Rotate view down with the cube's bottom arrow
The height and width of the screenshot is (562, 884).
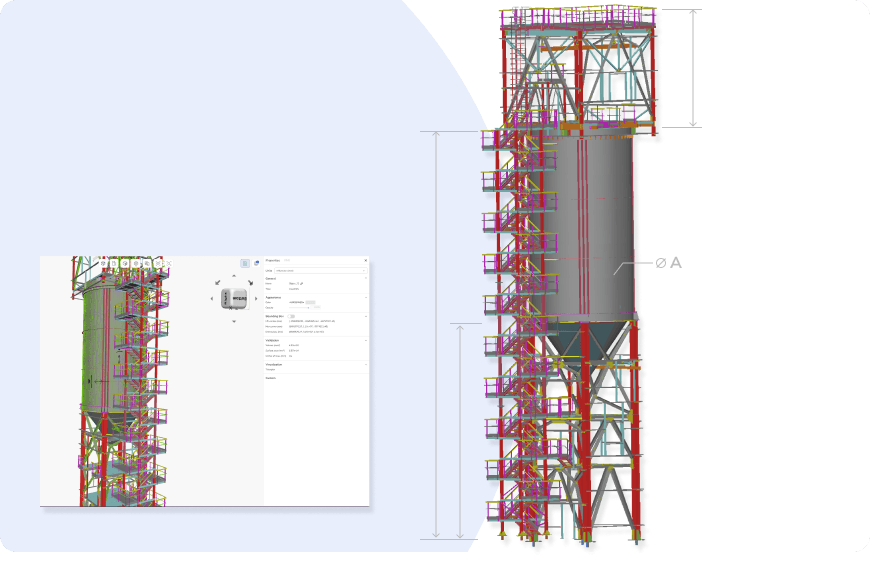pos(234,321)
